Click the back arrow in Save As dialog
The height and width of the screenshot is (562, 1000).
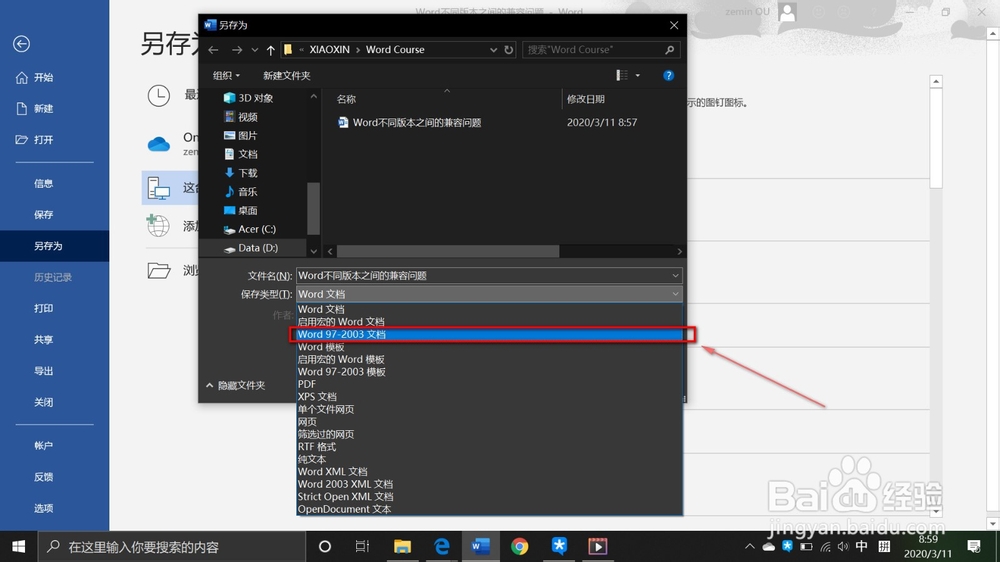pos(214,50)
